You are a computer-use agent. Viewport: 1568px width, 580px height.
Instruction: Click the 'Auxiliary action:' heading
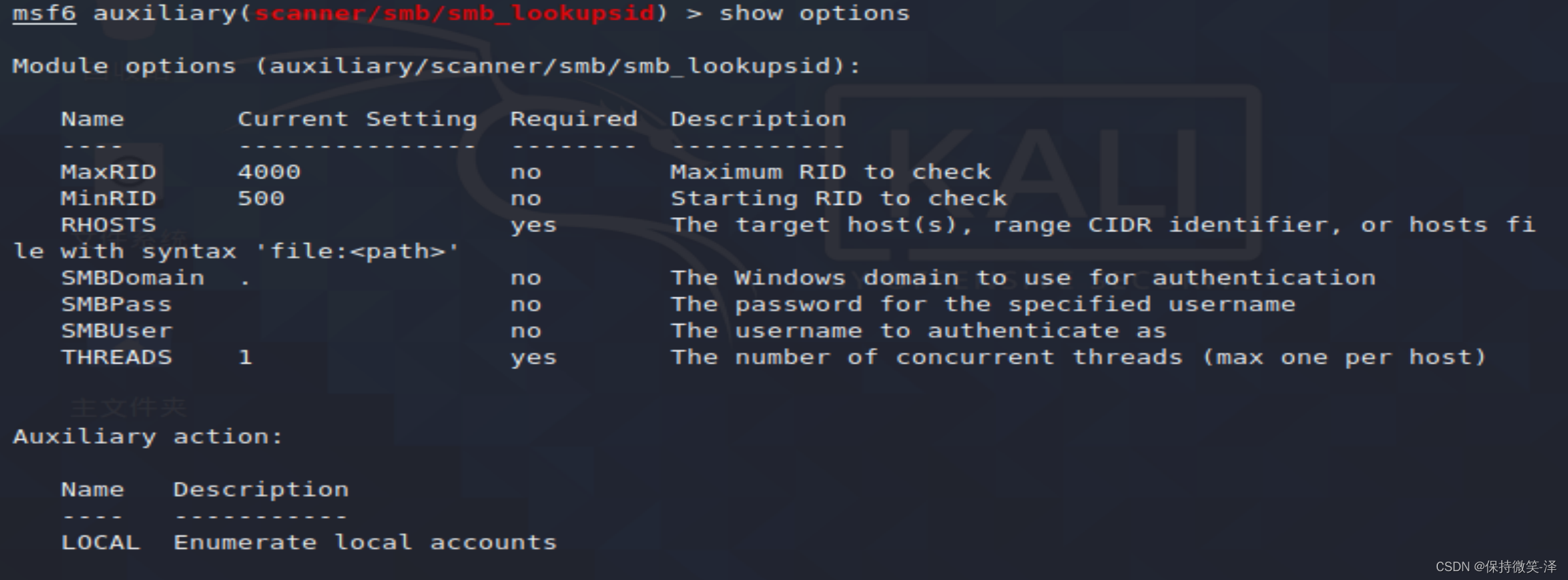(148, 437)
